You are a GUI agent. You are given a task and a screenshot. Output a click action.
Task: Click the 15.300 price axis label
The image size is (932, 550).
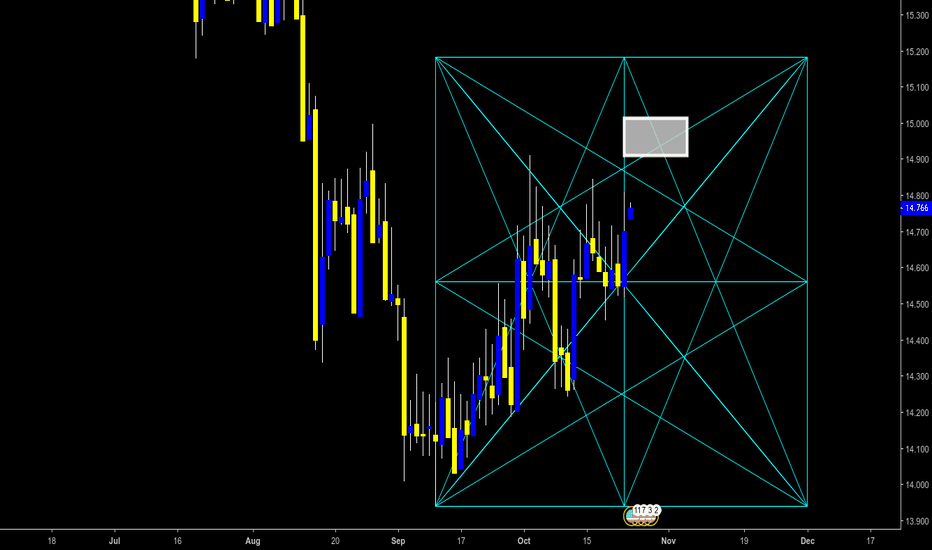click(x=917, y=15)
